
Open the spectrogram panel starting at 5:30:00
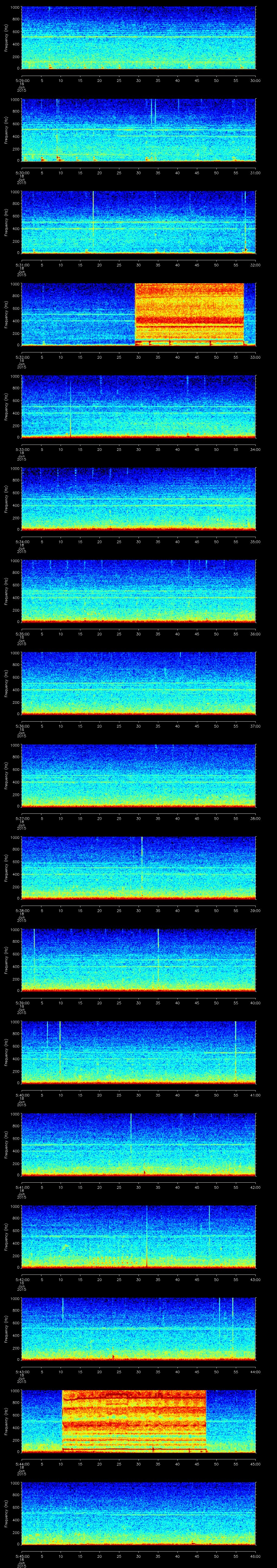coord(138,130)
